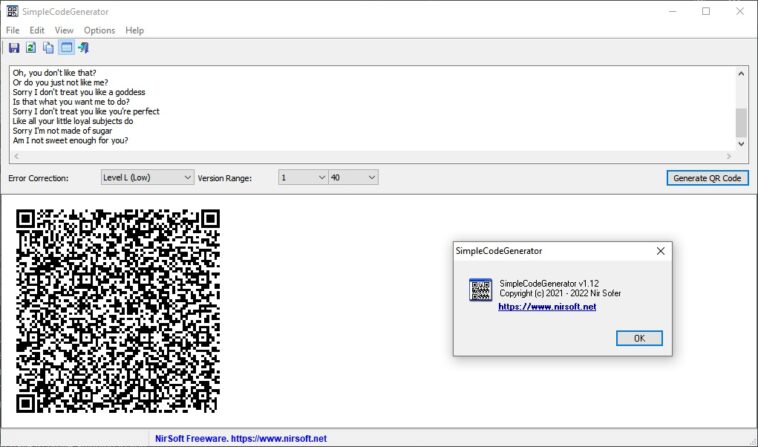The image size is (758, 447).
Task: Open the minimum Version Range dropdown showing 1
Action: [x=303, y=177]
